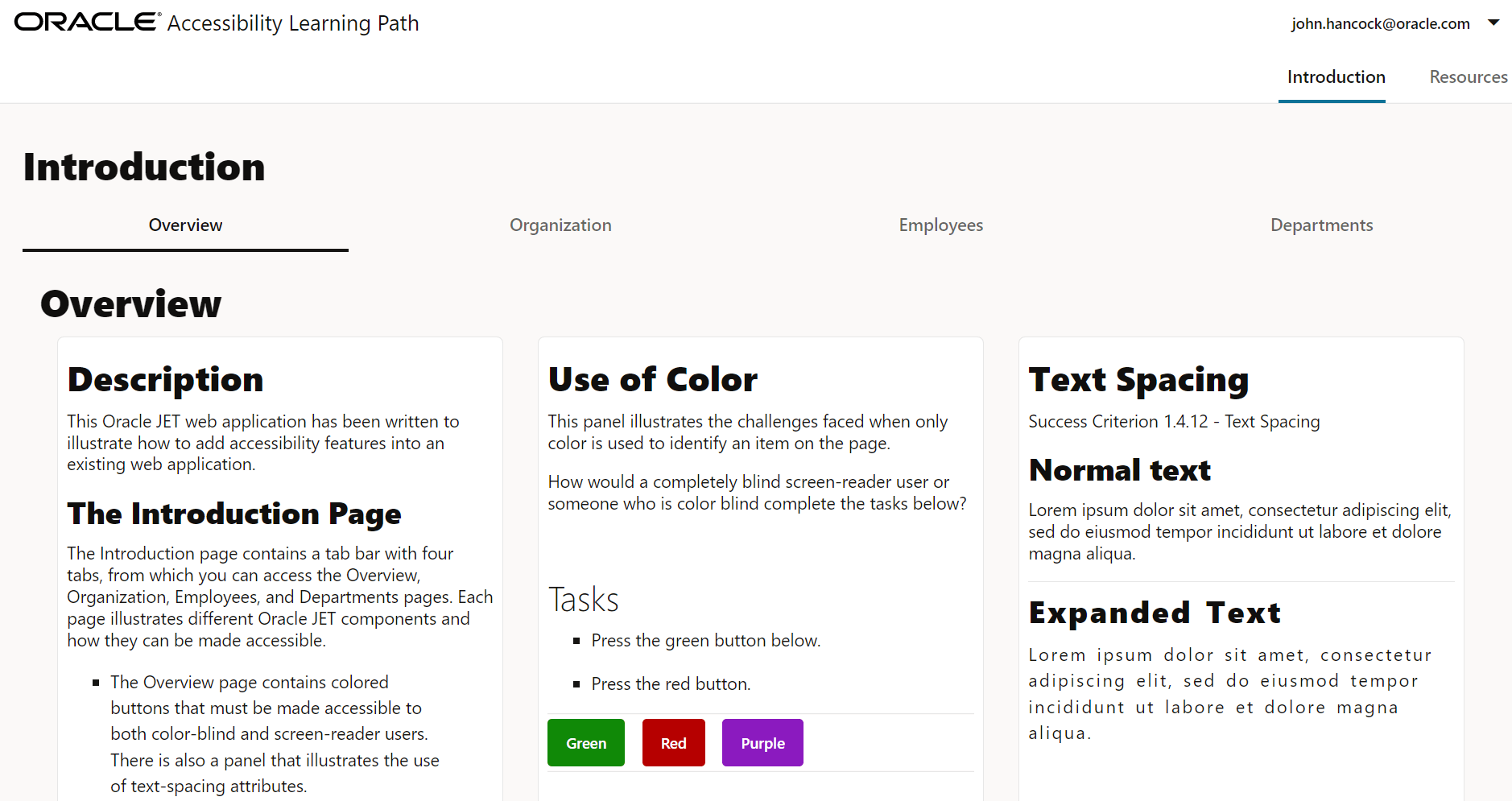1512x801 pixels.
Task: Switch to the Departments tab
Action: (x=1321, y=225)
